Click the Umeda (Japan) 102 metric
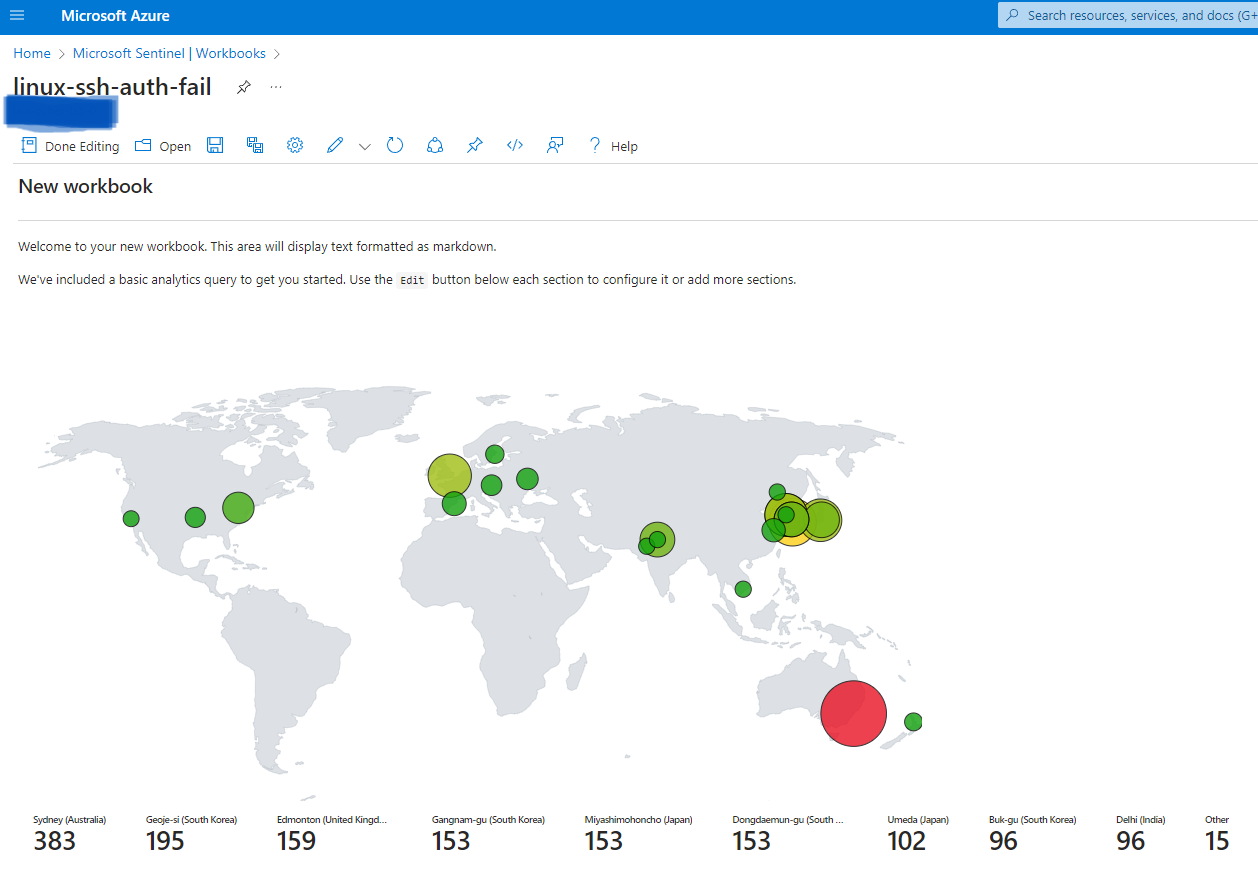The width and height of the screenshot is (1258, 869). [x=918, y=833]
